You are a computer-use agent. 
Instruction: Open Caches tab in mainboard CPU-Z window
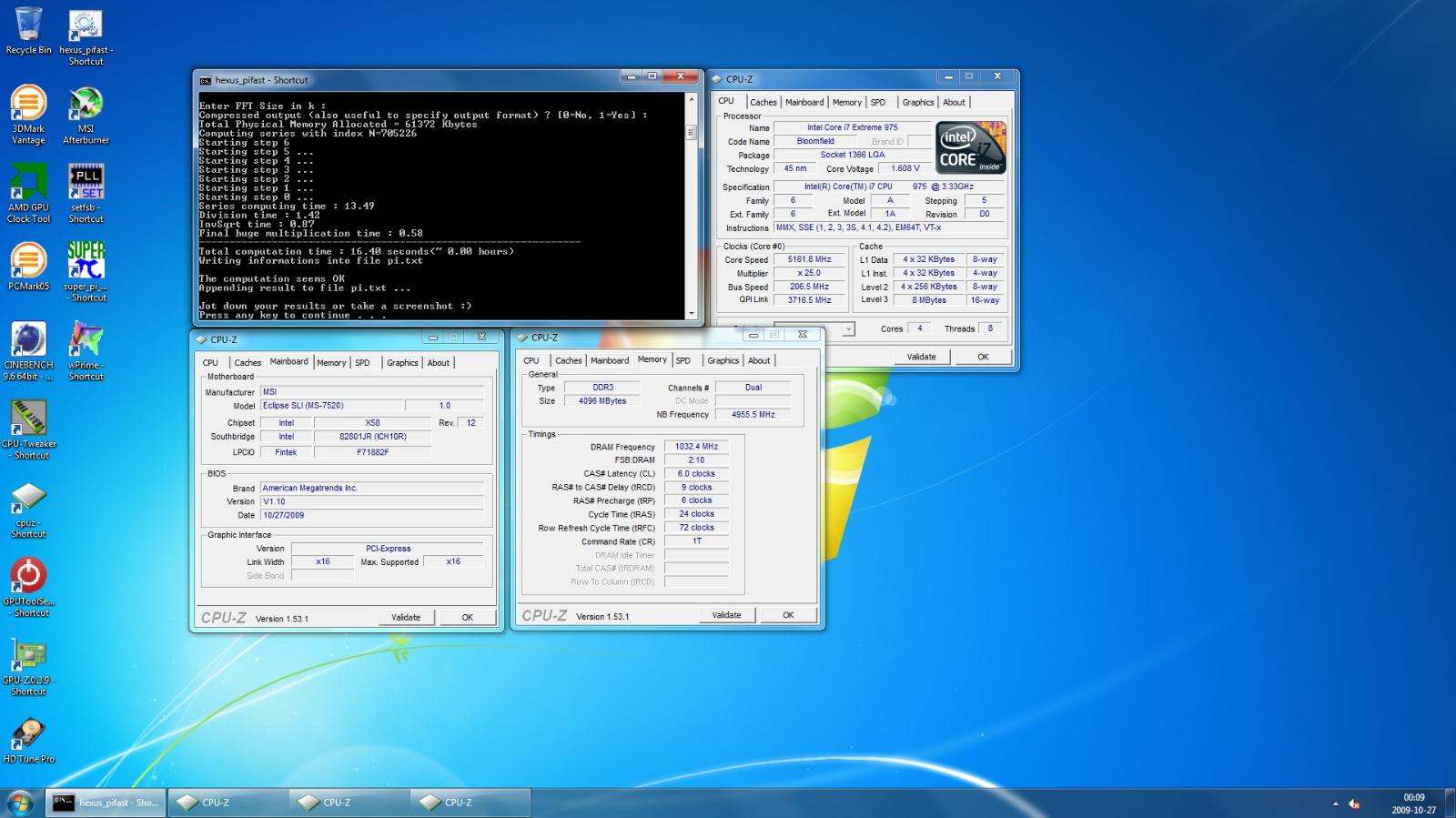coord(248,362)
